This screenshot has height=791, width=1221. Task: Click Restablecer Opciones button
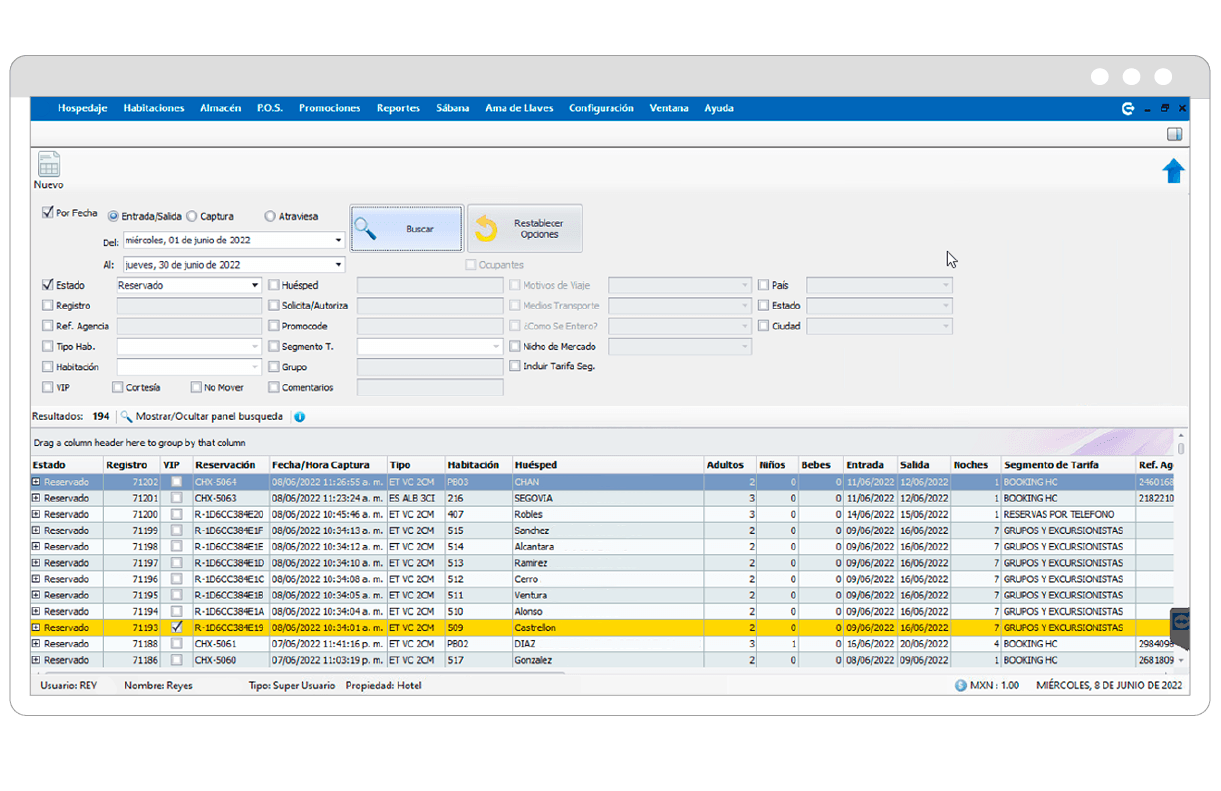[x=525, y=229]
